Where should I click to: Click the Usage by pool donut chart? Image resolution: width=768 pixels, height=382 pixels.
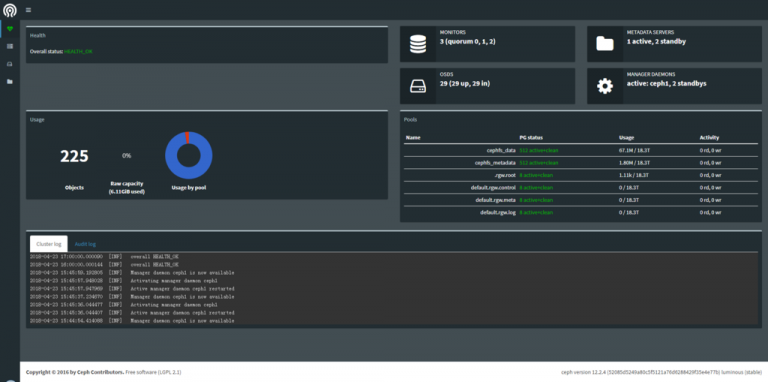(x=189, y=155)
